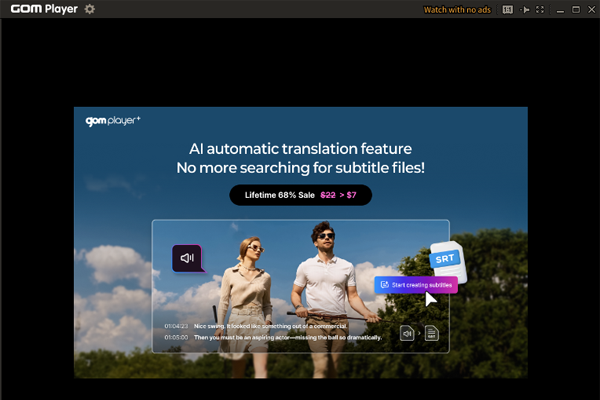This screenshot has height=400, width=600.
Task: Click the gom player+ logo in ad
Action: [x=112, y=121]
